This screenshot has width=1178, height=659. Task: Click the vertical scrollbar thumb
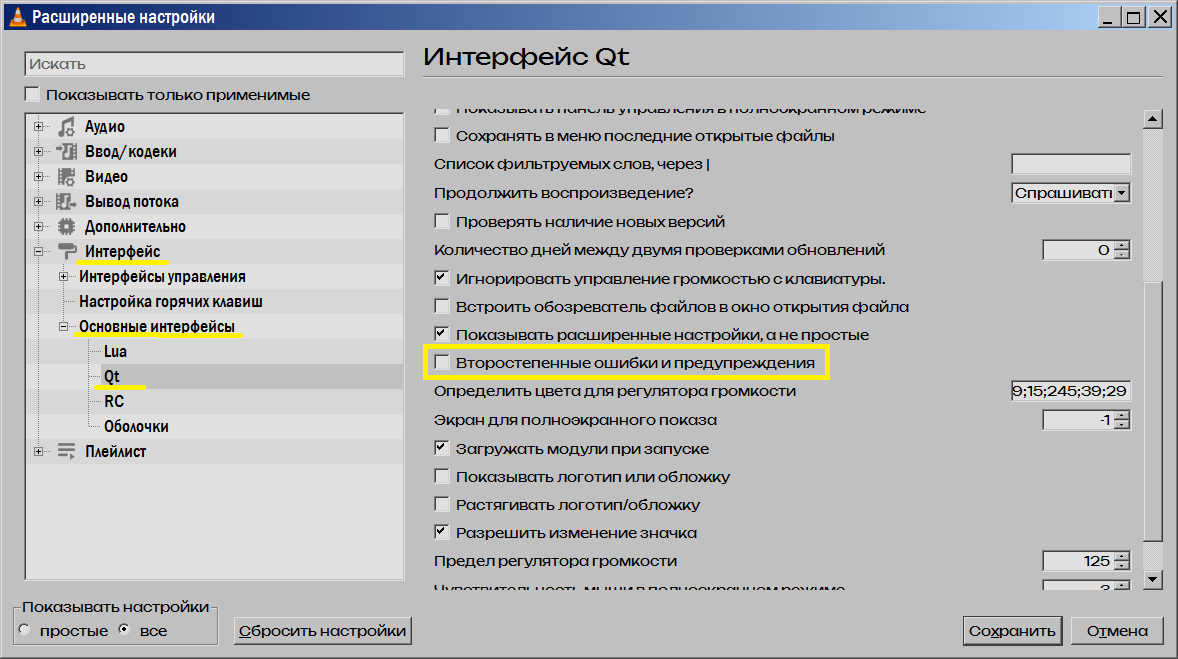tap(1152, 410)
